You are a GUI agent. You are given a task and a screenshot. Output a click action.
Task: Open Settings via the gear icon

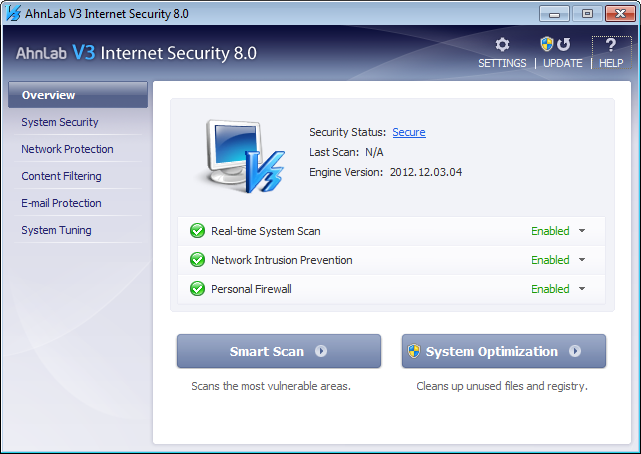click(502, 45)
